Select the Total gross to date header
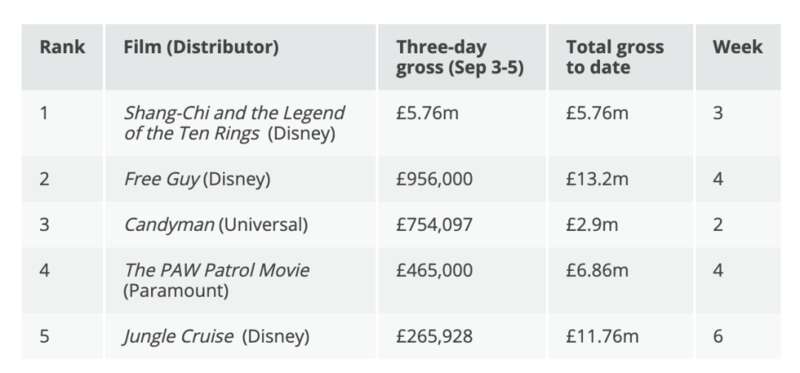Screen dimensions: 800x373 tap(615, 57)
